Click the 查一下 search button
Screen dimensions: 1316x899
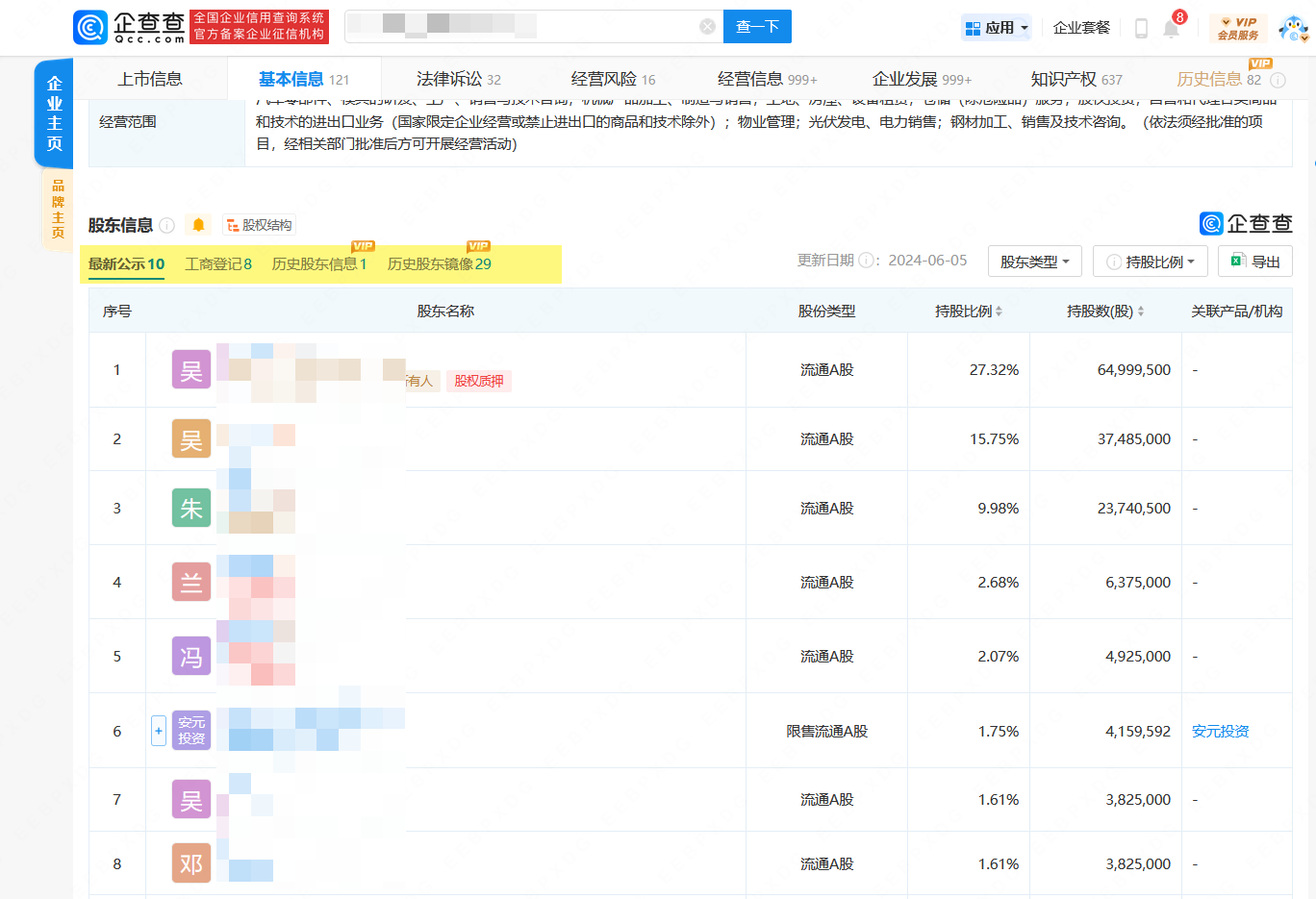[757, 27]
